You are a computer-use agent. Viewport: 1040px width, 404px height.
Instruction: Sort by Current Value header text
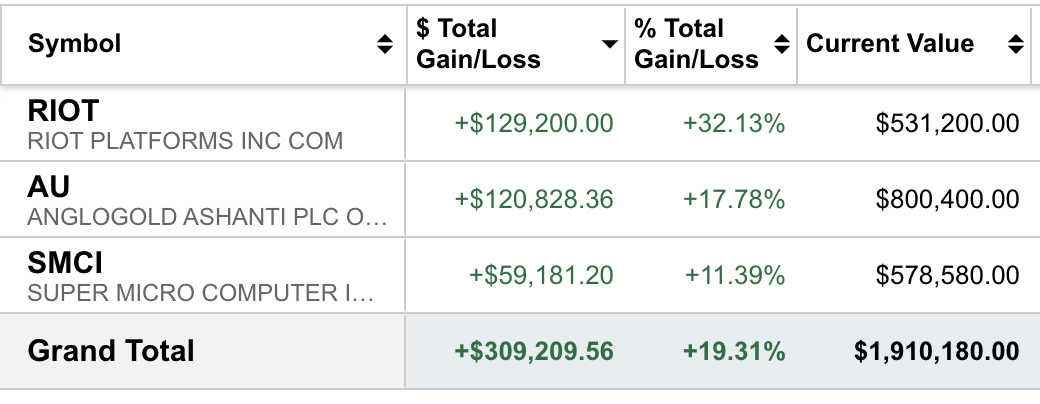(x=890, y=44)
